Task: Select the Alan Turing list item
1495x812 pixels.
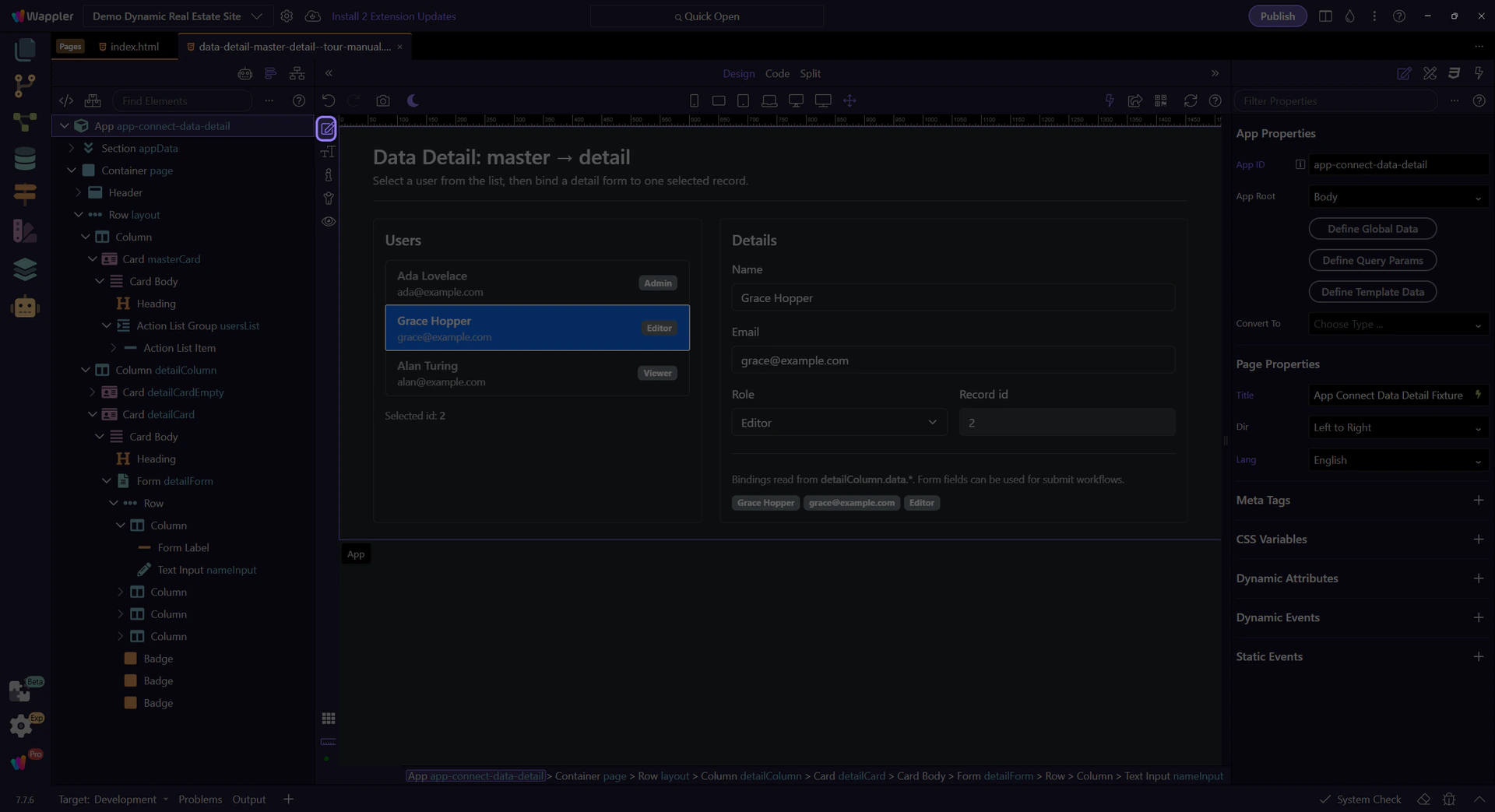Action: [536, 373]
